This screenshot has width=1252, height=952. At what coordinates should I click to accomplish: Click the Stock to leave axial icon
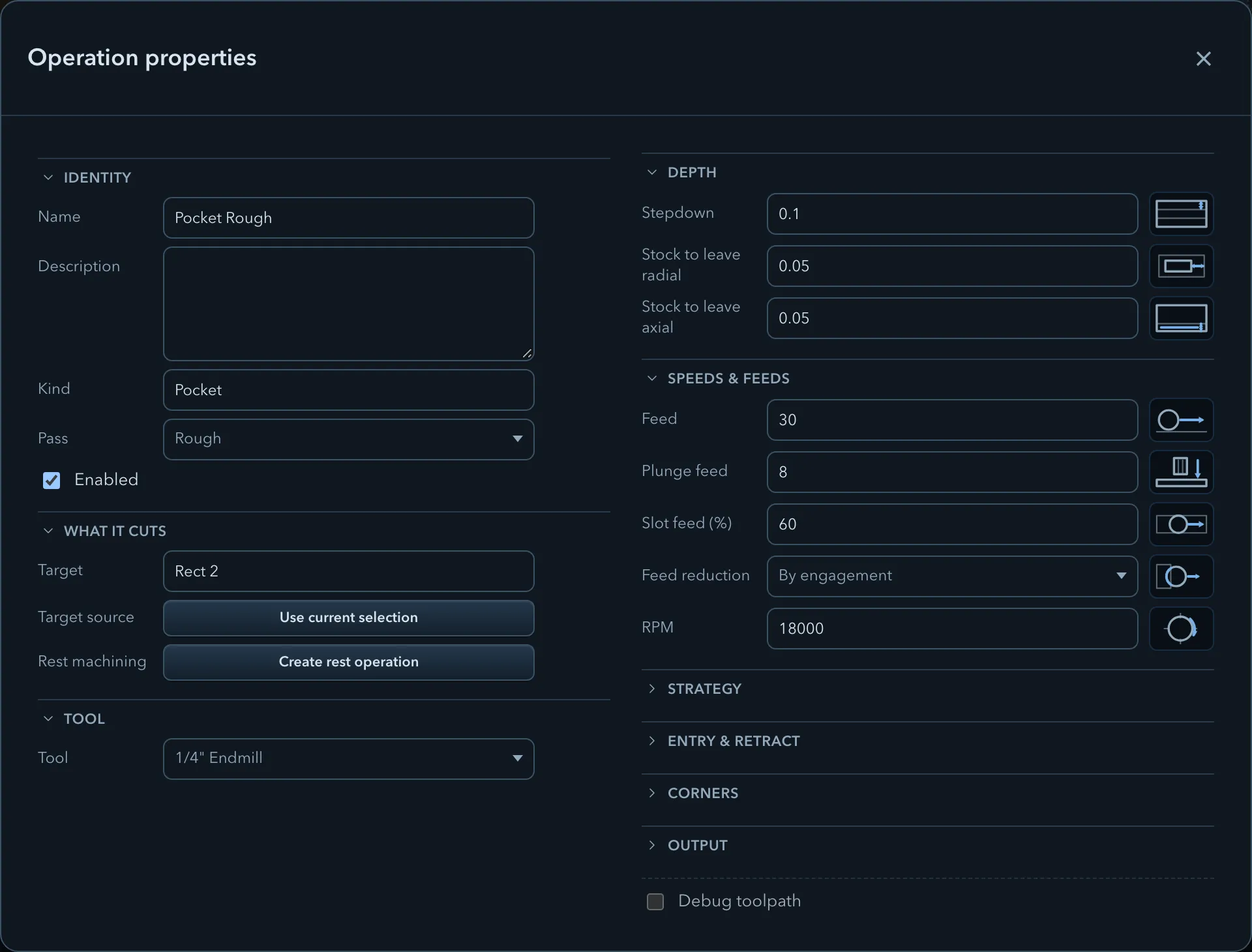(1181, 318)
